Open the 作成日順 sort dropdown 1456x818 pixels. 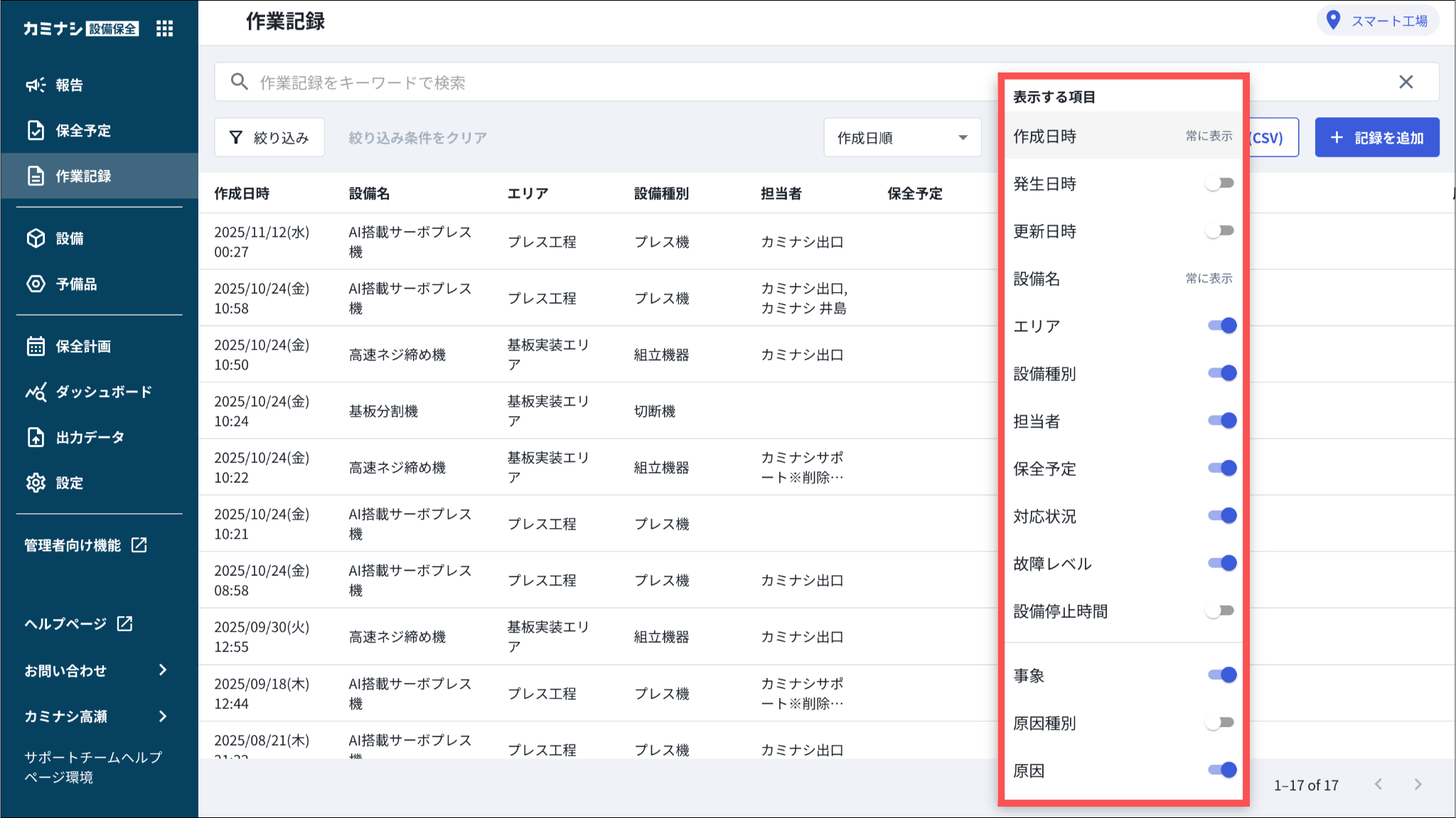901,138
